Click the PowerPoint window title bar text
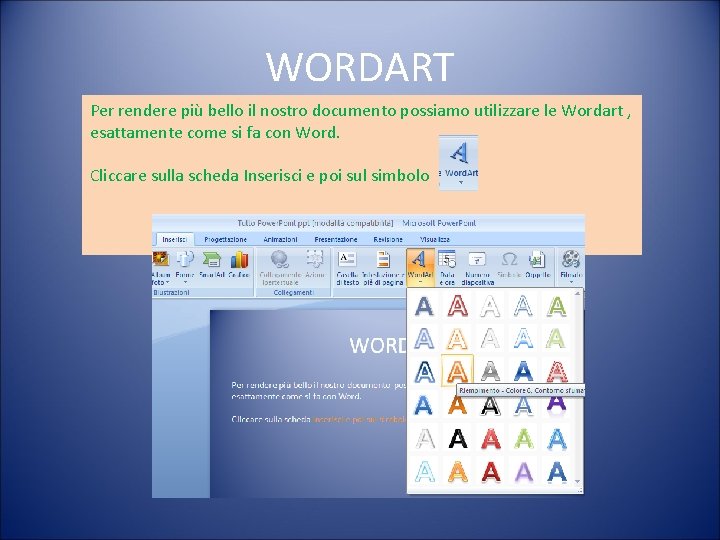Image resolution: width=720 pixels, height=540 pixels. [357, 223]
